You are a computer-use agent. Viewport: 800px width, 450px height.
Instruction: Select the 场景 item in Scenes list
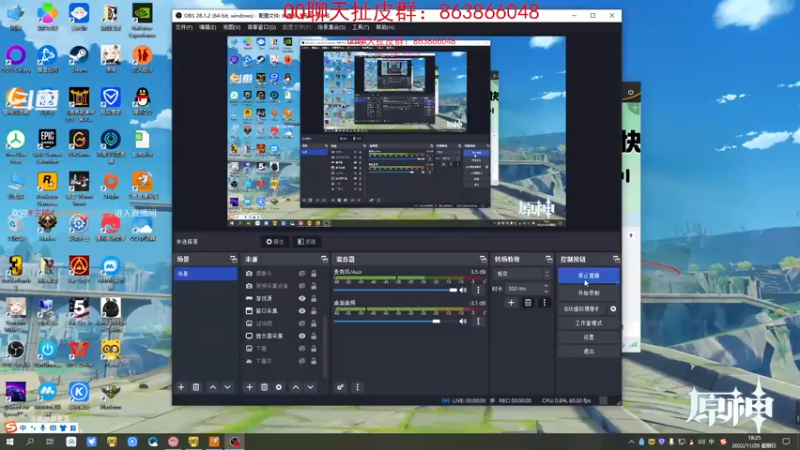[206, 274]
